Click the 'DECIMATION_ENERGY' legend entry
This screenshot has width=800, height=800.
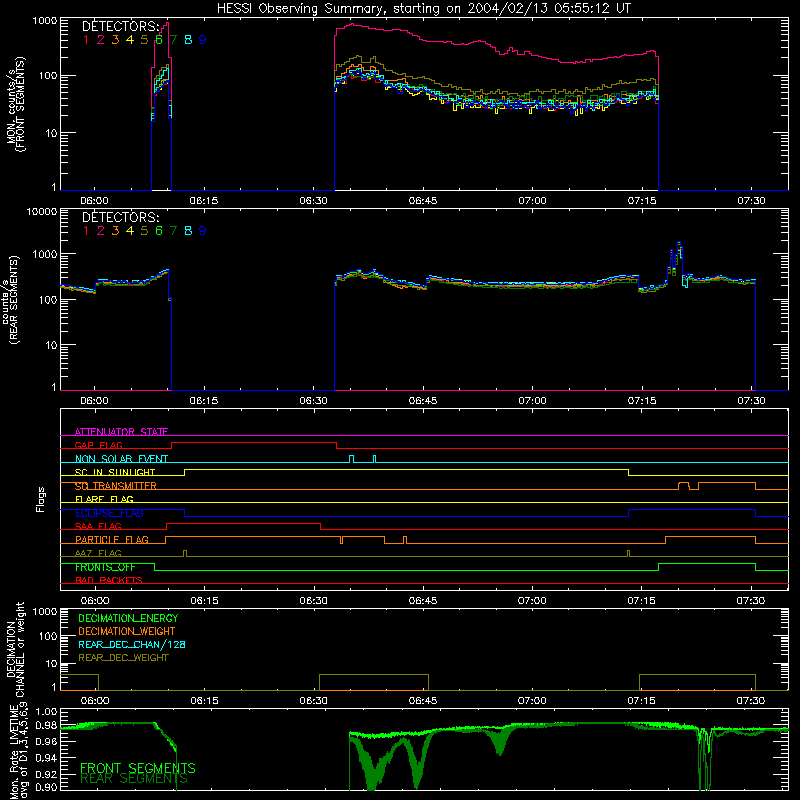coord(128,618)
